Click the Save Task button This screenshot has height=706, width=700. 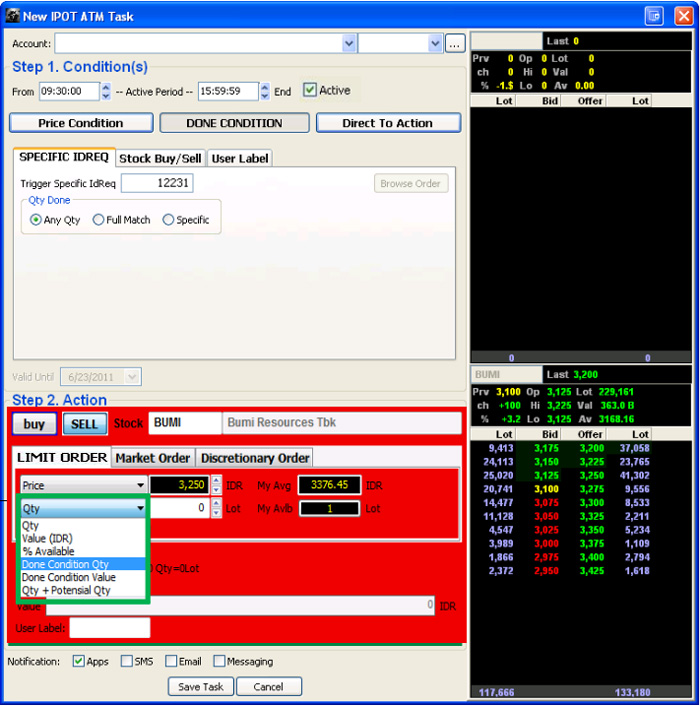pyautogui.click(x=201, y=687)
